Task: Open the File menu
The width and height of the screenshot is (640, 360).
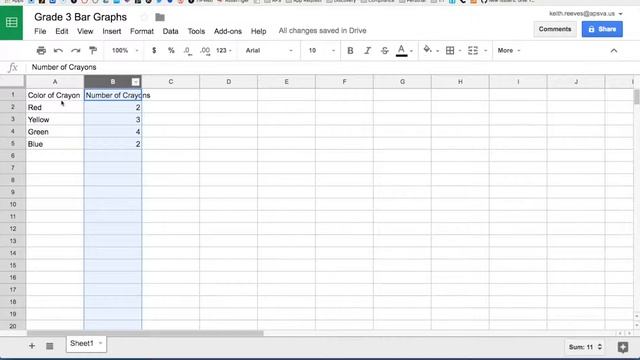Action: point(40,31)
